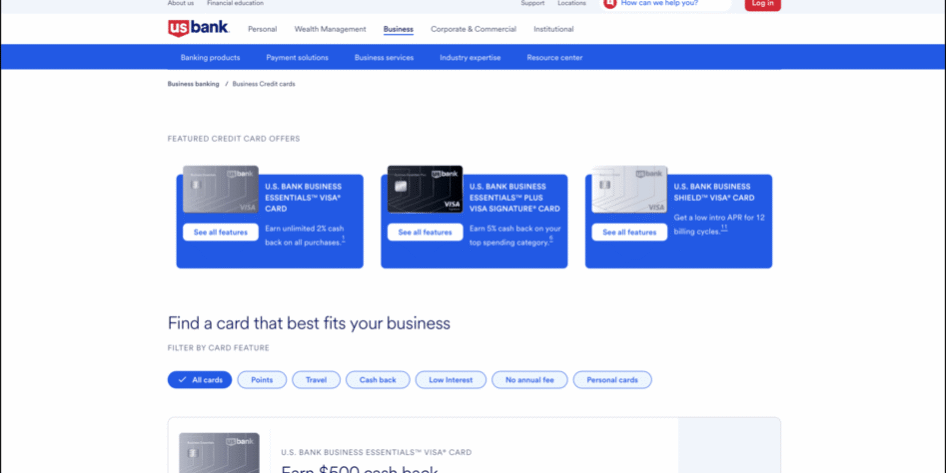
Task: Click the Business banking breadcrumb
Action: pyautogui.click(x=193, y=84)
